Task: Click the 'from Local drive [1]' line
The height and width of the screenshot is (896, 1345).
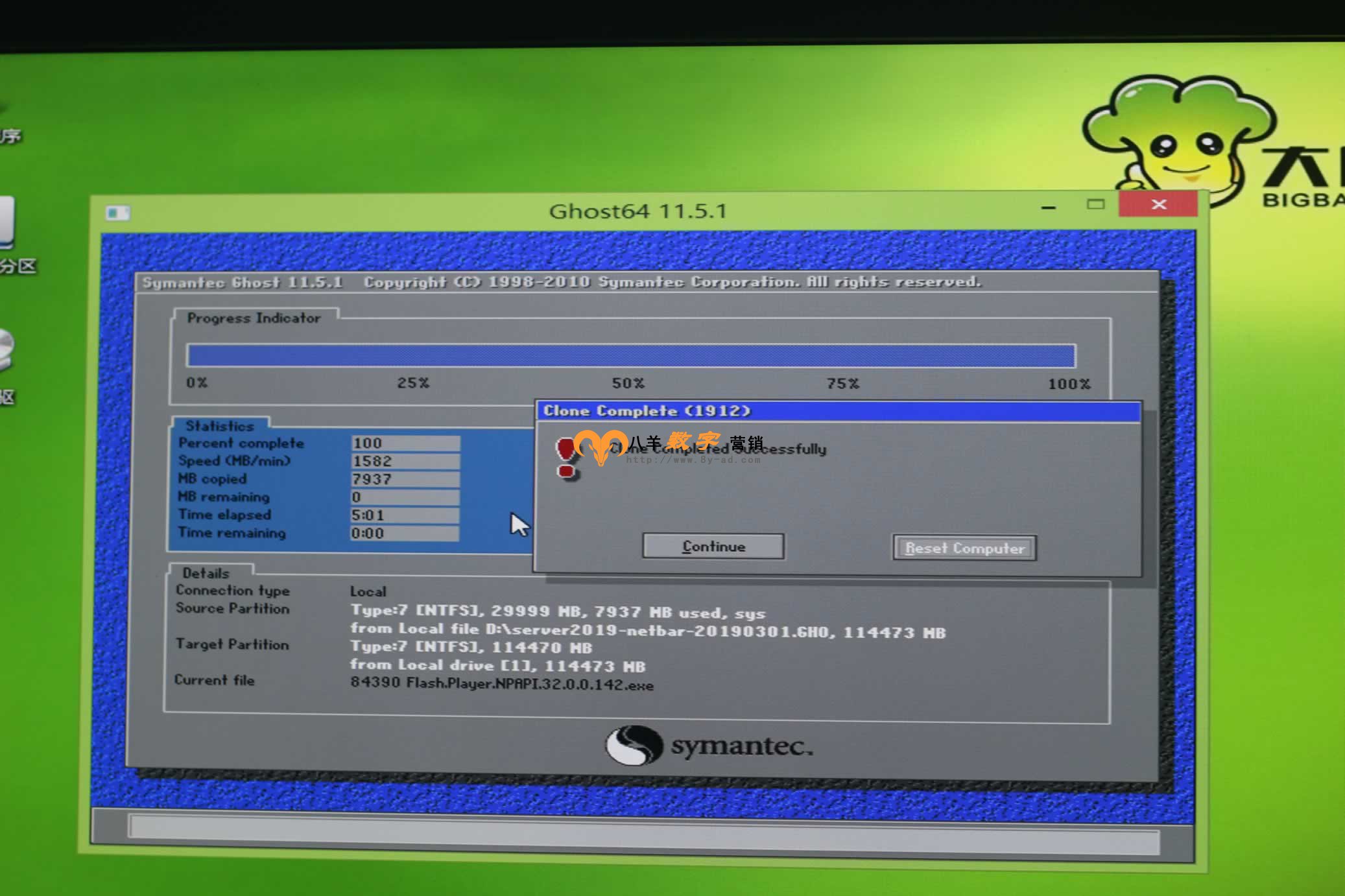Action: pyautogui.click(x=497, y=665)
